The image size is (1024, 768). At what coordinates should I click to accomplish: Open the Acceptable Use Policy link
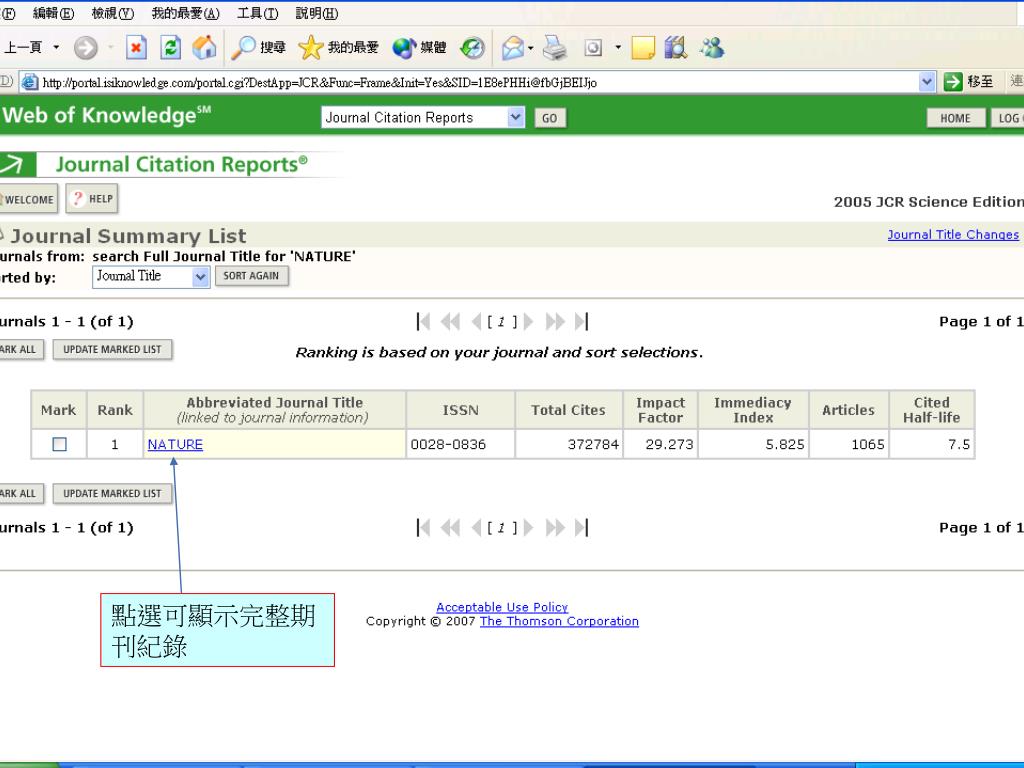click(x=502, y=607)
